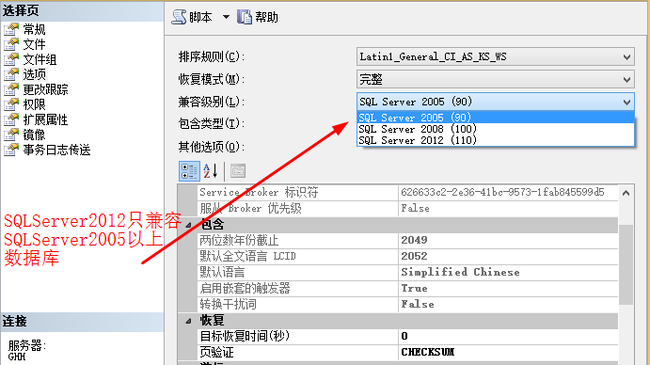Open the dropdown arrow next to 脚本
The width and height of the screenshot is (650, 365).
coord(226,17)
